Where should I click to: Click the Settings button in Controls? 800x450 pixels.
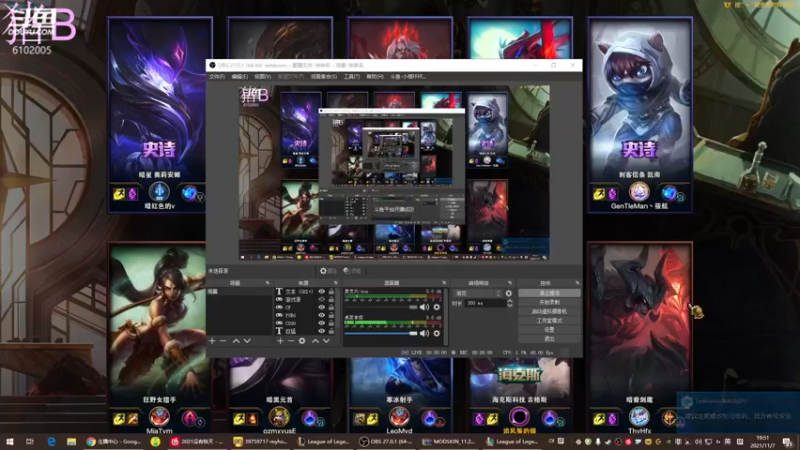pyautogui.click(x=549, y=330)
